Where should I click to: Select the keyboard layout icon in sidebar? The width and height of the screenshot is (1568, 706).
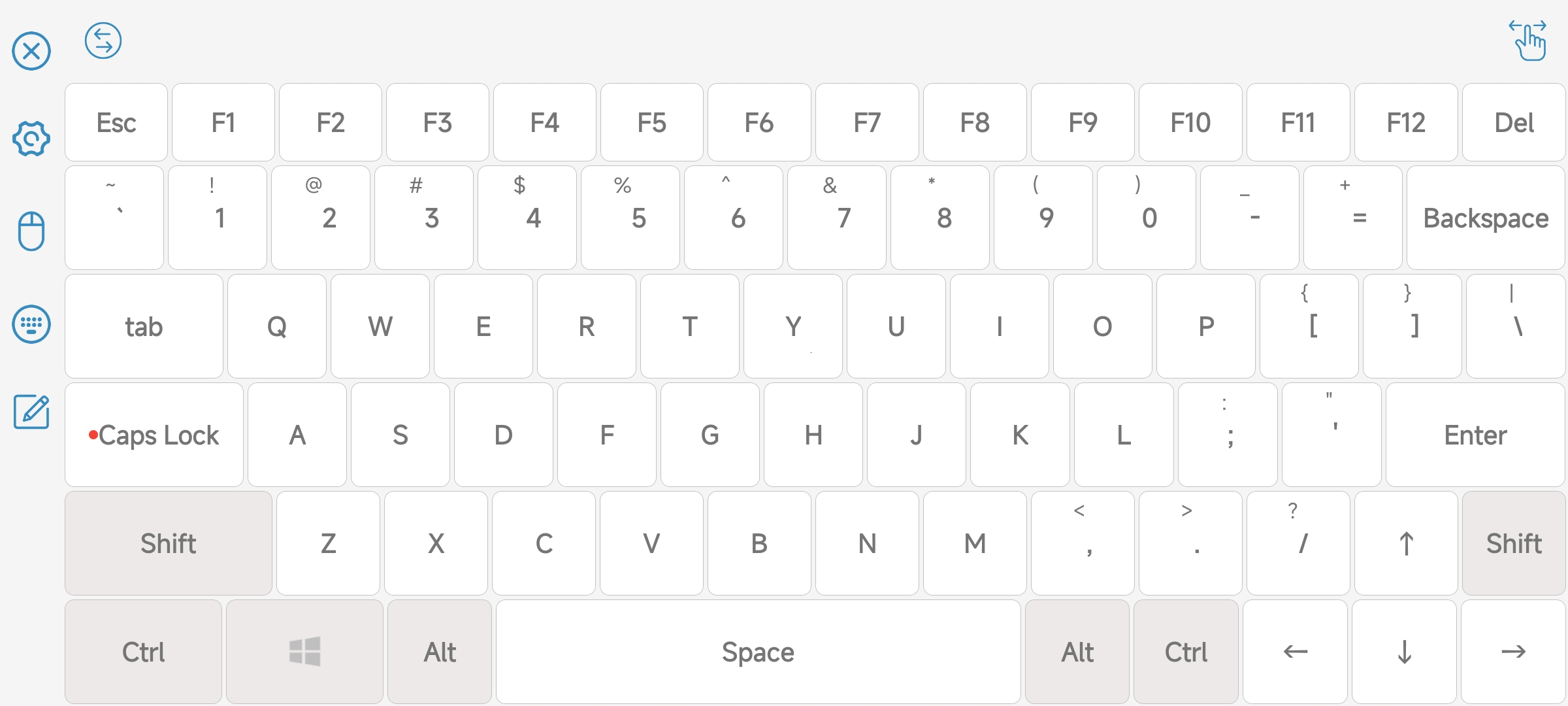click(31, 324)
